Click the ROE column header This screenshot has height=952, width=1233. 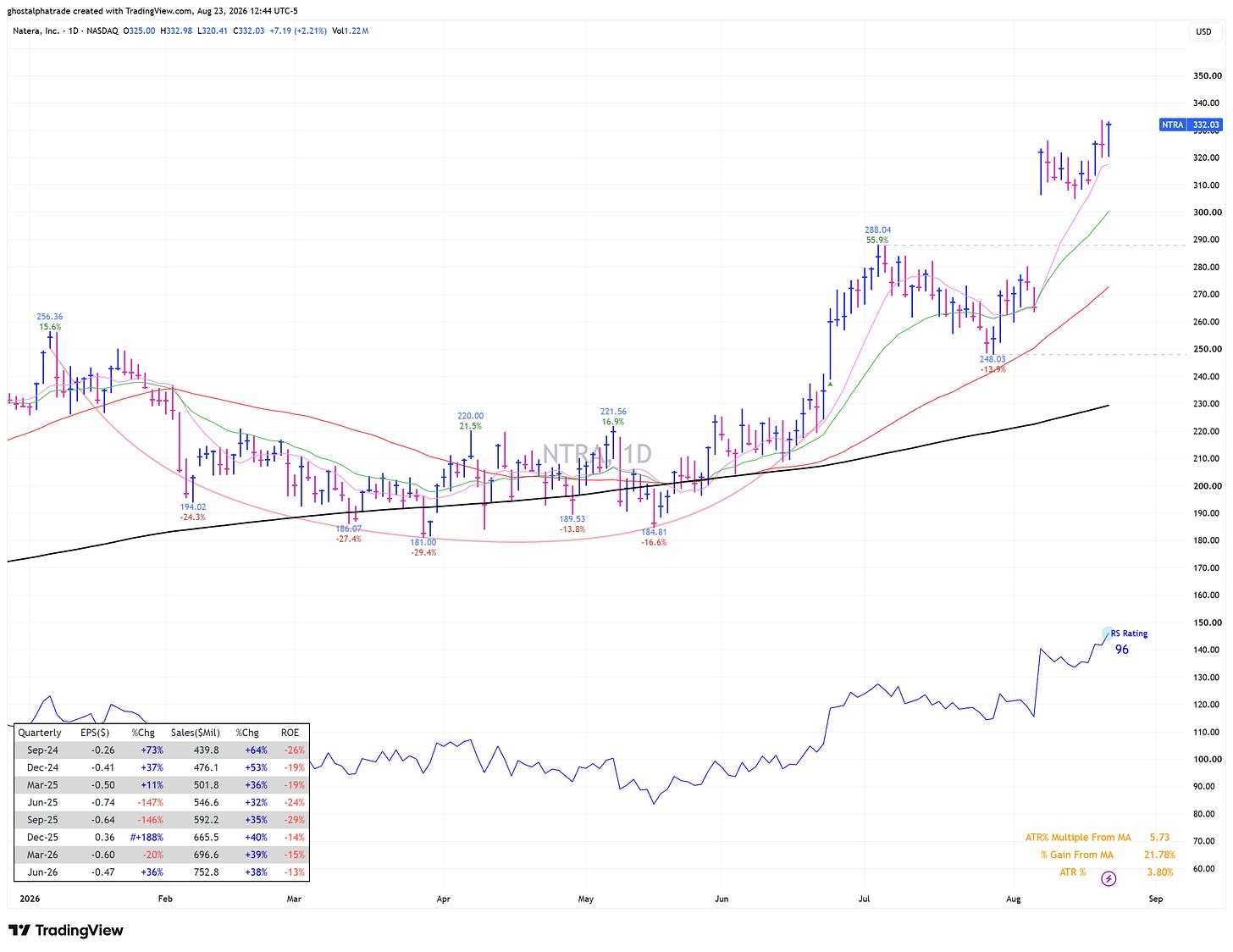click(x=290, y=733)
